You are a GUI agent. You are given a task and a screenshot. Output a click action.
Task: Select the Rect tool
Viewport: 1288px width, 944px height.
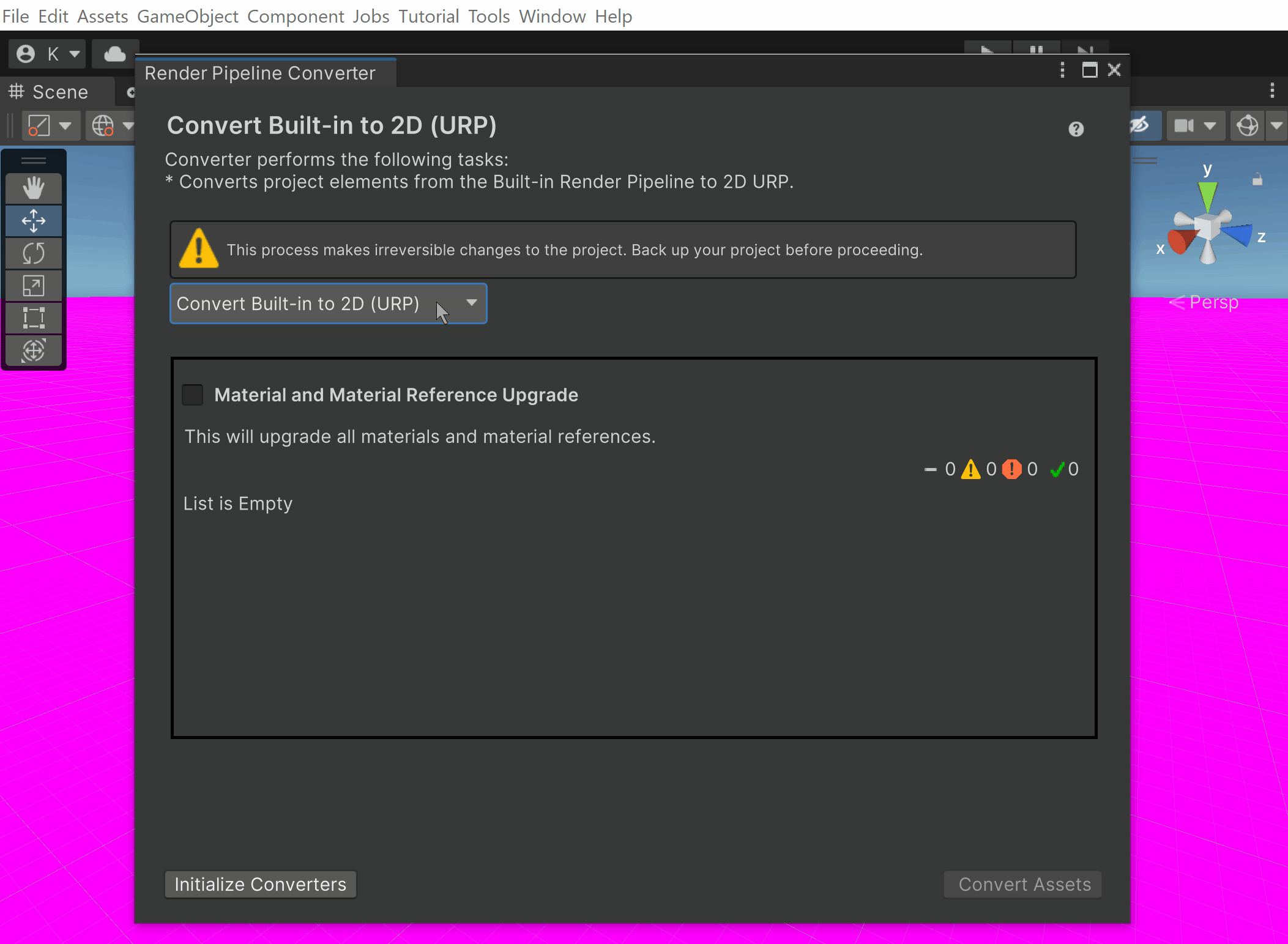[34, 318]
